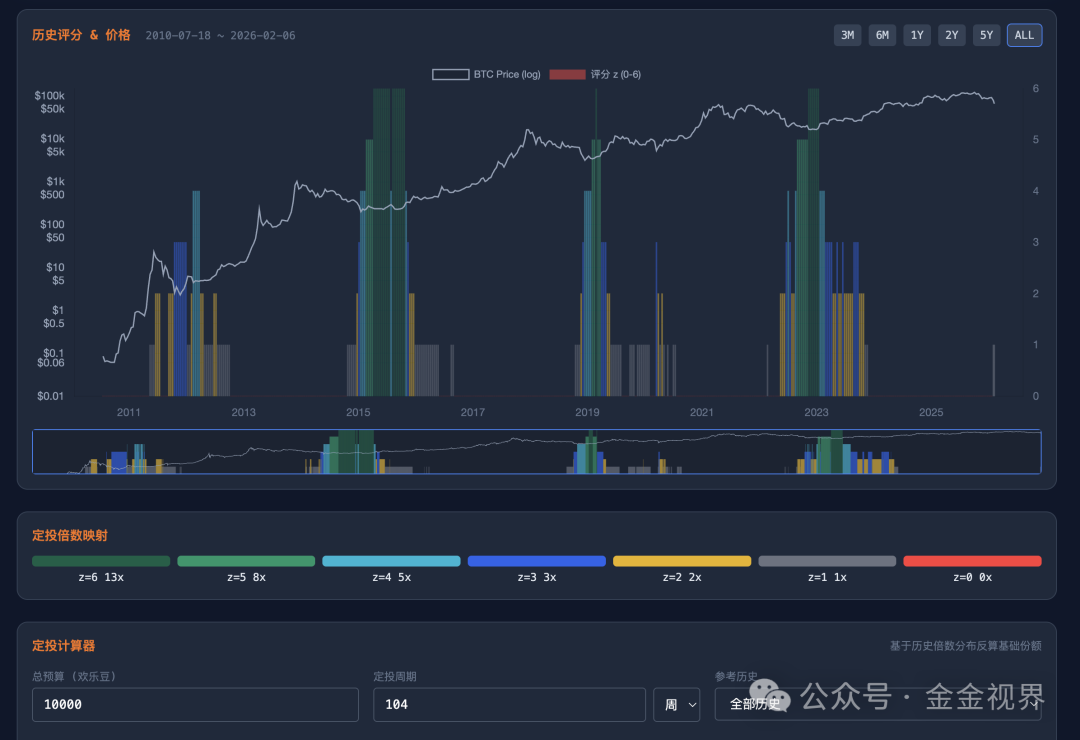This screenshot has height=740, width=1080.
Task: Choose the 1Y time range
Action: (916, 35)
